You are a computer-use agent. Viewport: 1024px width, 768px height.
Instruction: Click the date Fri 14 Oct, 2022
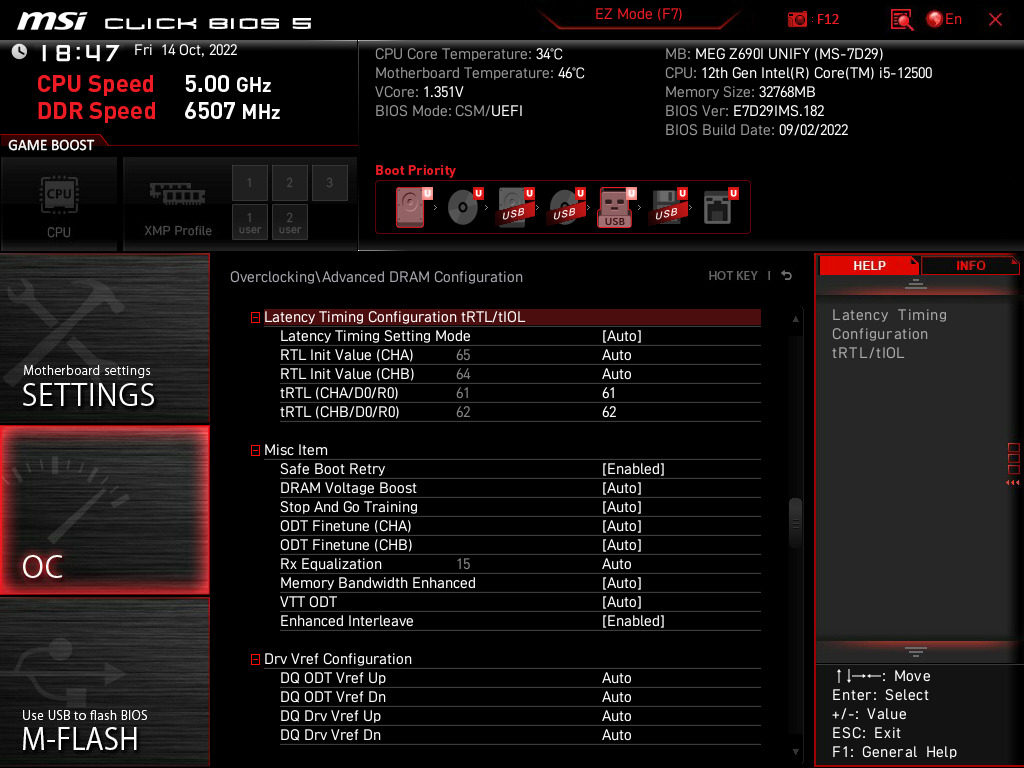[185, 50]
